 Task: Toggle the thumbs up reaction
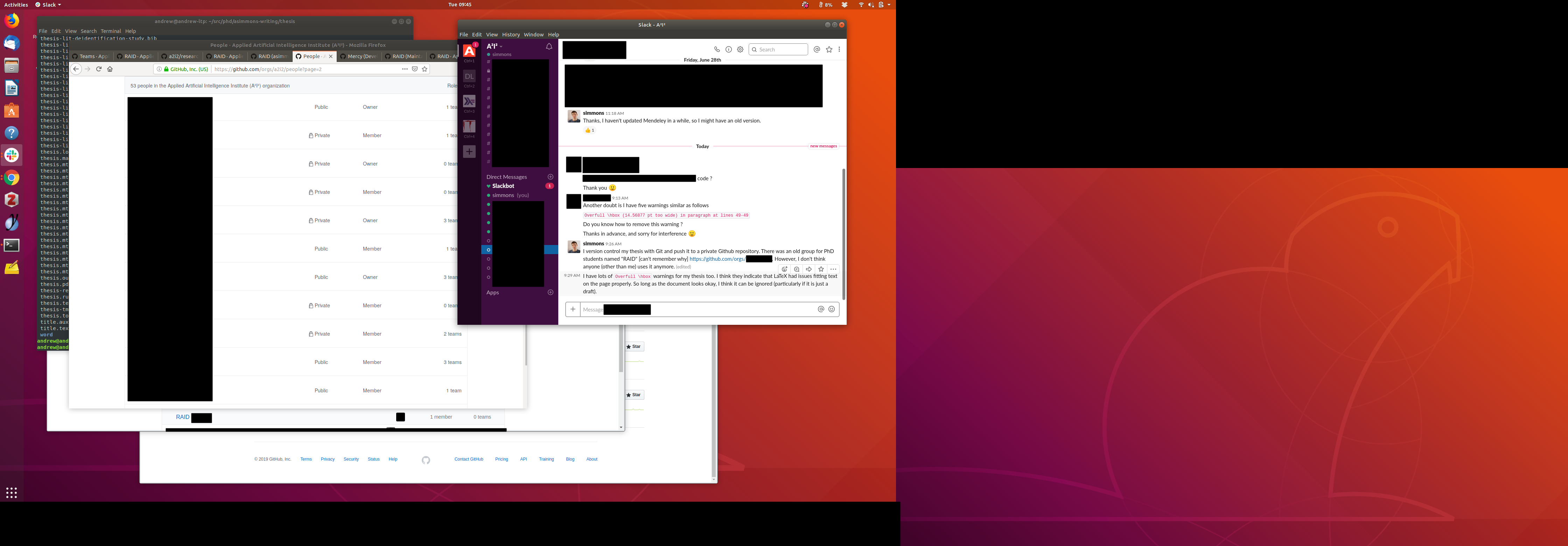pyautogui.click(x=589, y=130)
